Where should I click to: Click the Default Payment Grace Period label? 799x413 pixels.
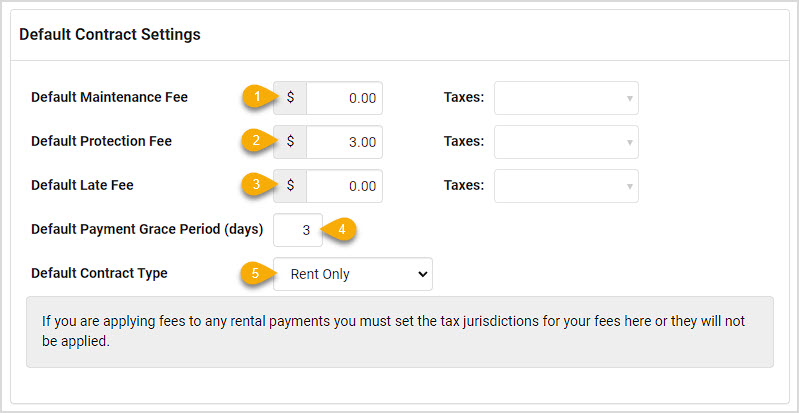tap(147, 229)
